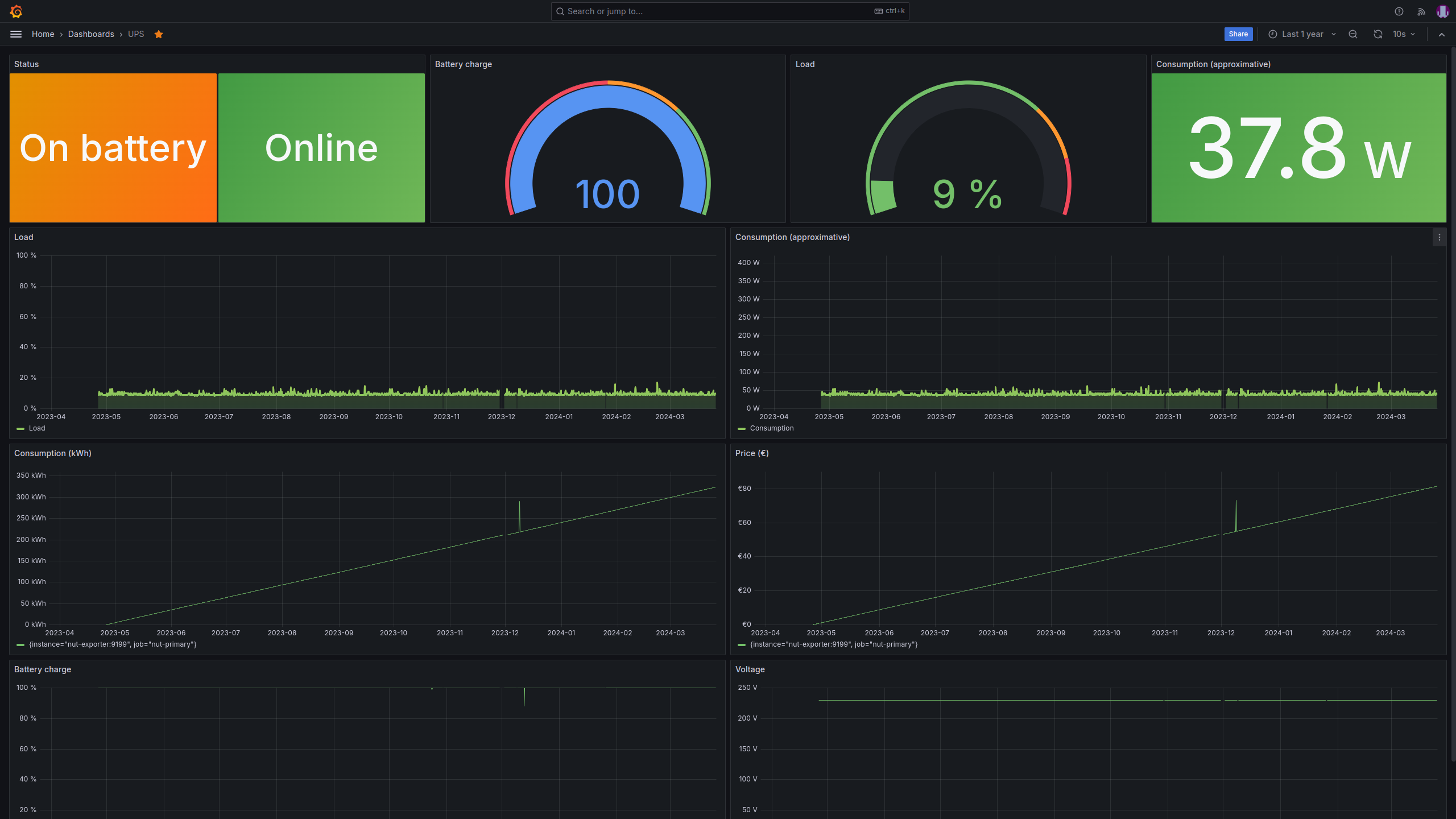Open the news feed RSS icon
1456x819 pixels.
(x=1421, y=11)
